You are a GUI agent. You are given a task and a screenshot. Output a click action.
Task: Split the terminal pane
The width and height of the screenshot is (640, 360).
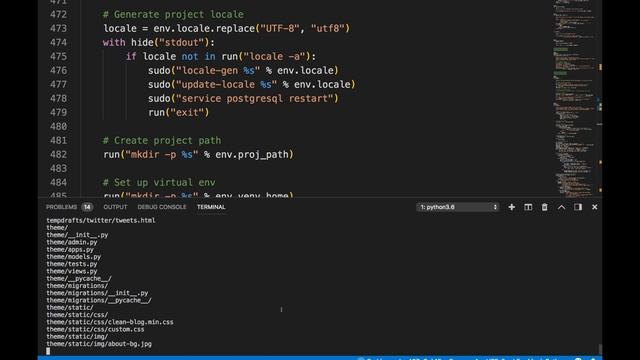point(528,207)
